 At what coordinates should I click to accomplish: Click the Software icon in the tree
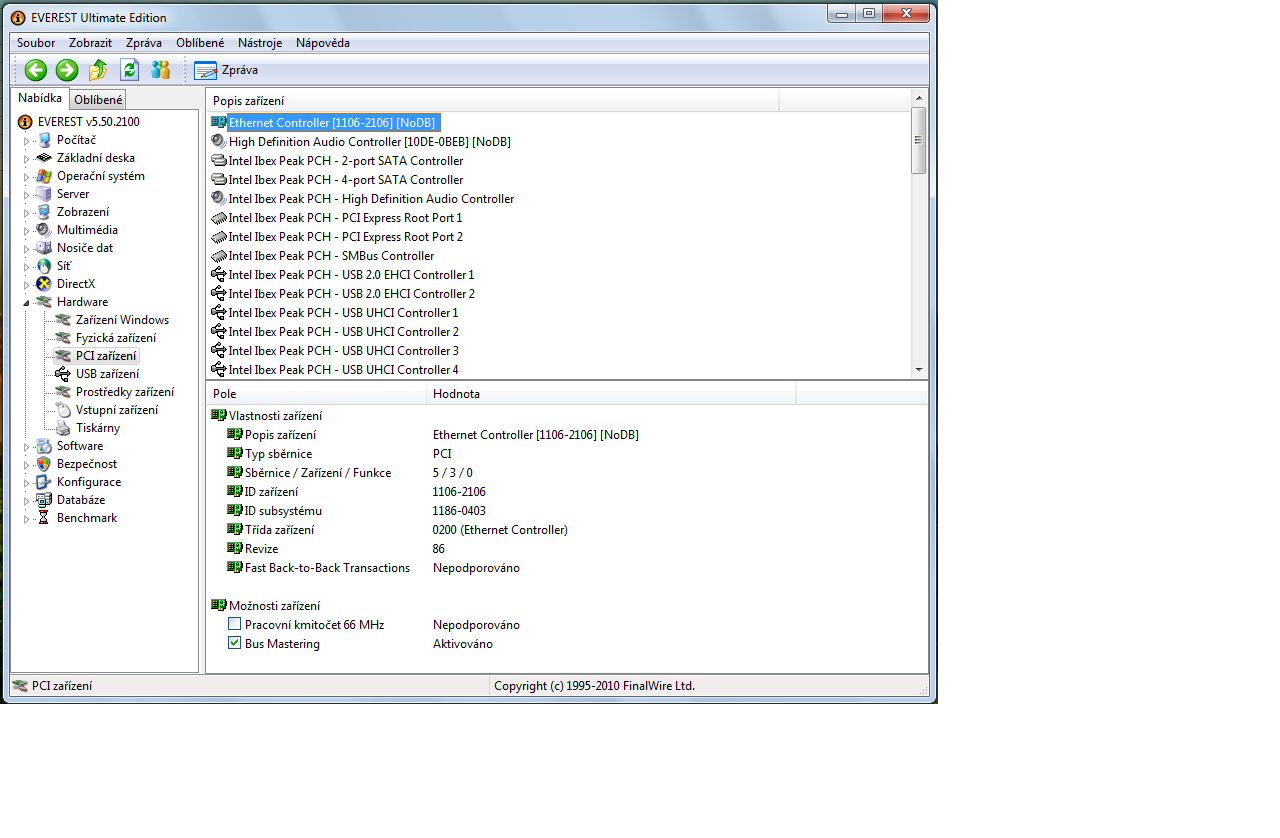(x=44, y=446)
